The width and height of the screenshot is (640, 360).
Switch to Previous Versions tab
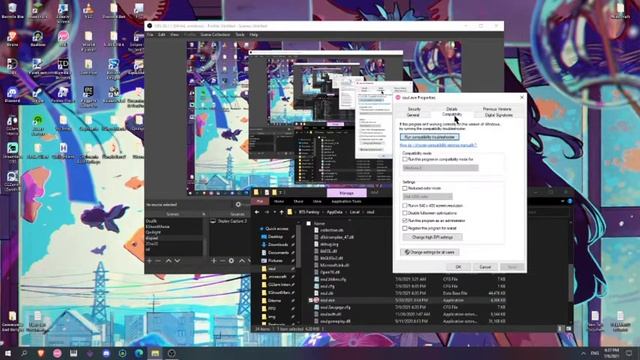point(497,109)
